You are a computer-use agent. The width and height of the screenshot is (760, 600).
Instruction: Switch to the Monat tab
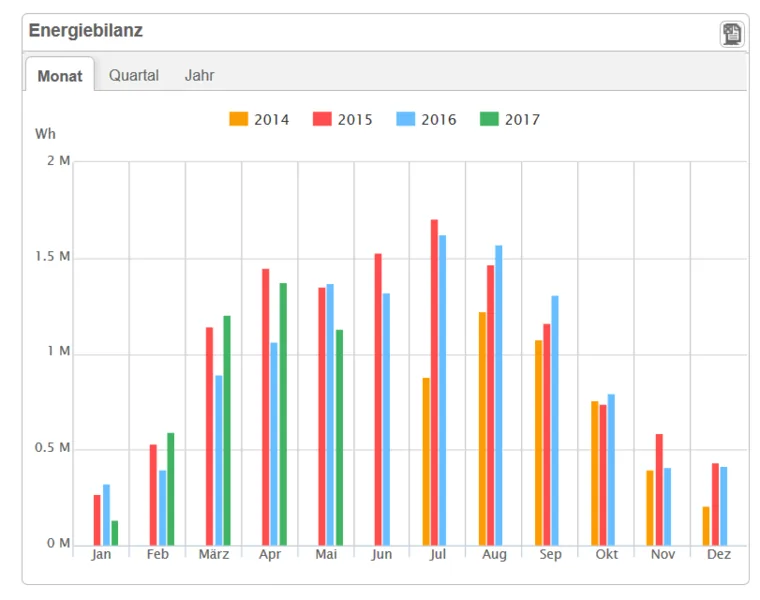point(60,76)
